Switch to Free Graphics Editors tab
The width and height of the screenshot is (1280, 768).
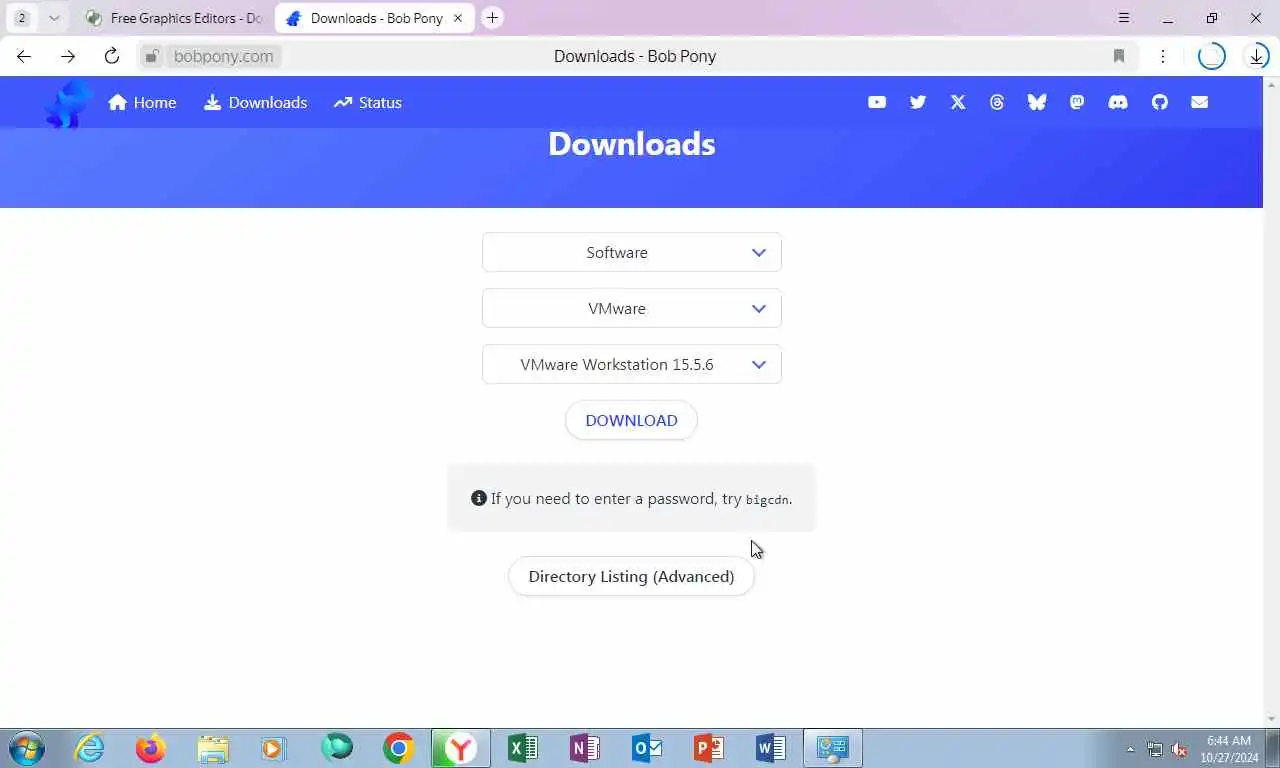pyautogui.click(x=173, y=18)
